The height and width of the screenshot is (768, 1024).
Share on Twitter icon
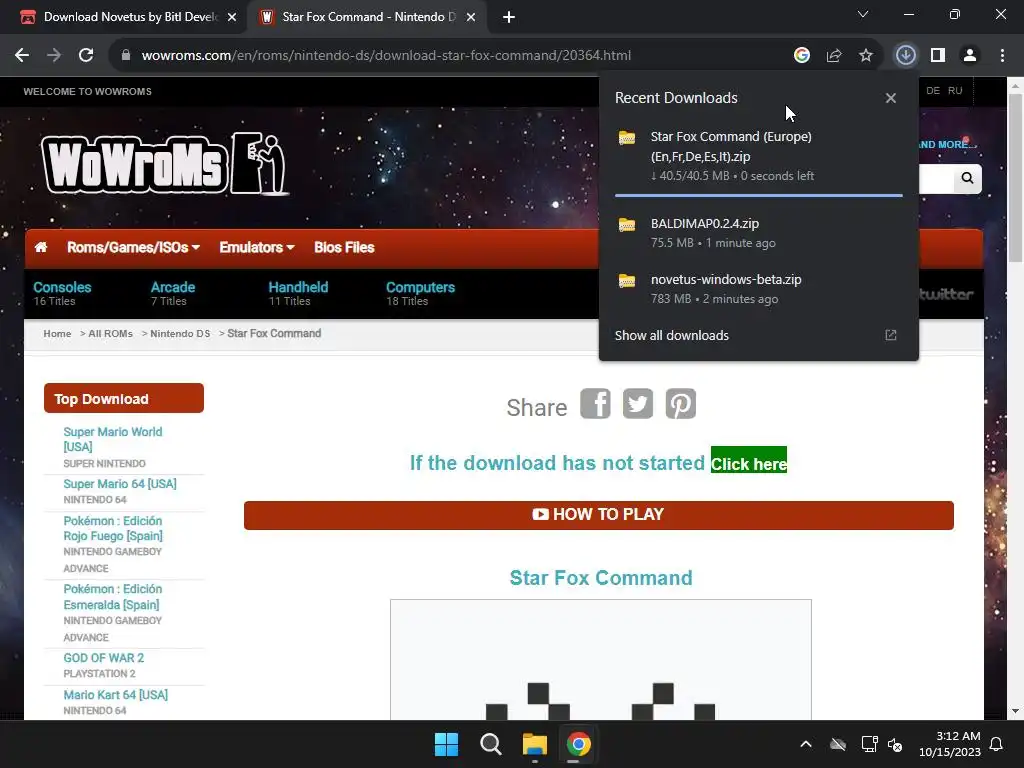pos(638,404)
